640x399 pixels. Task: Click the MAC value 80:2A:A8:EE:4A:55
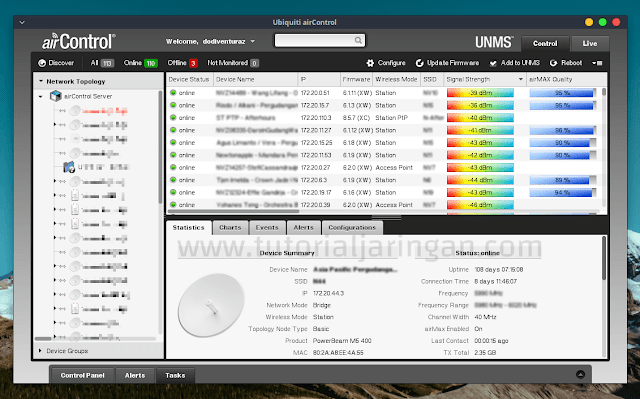[x=338, y=352]
